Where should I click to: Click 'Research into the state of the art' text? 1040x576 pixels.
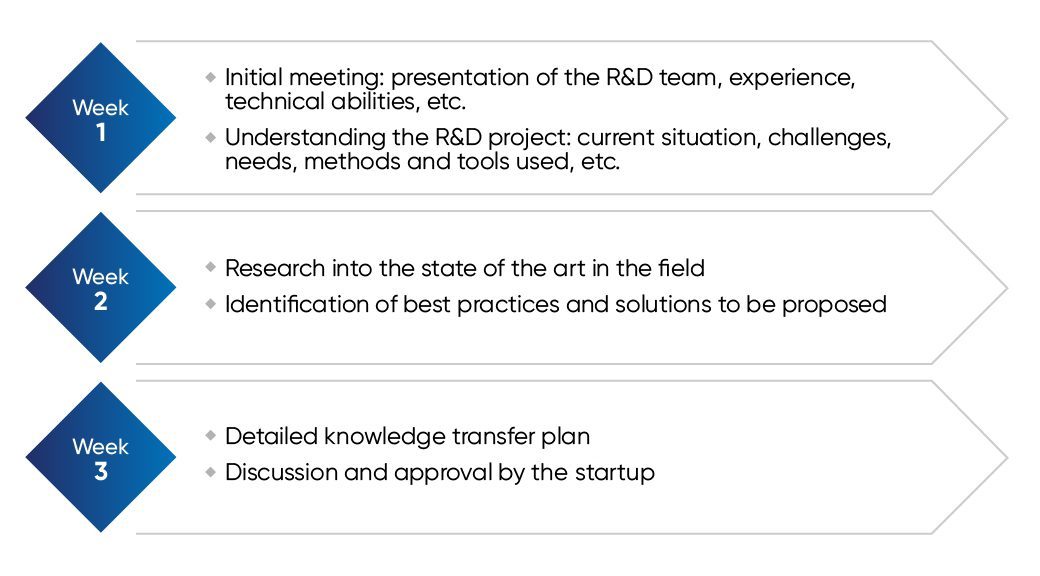(465, 268)
